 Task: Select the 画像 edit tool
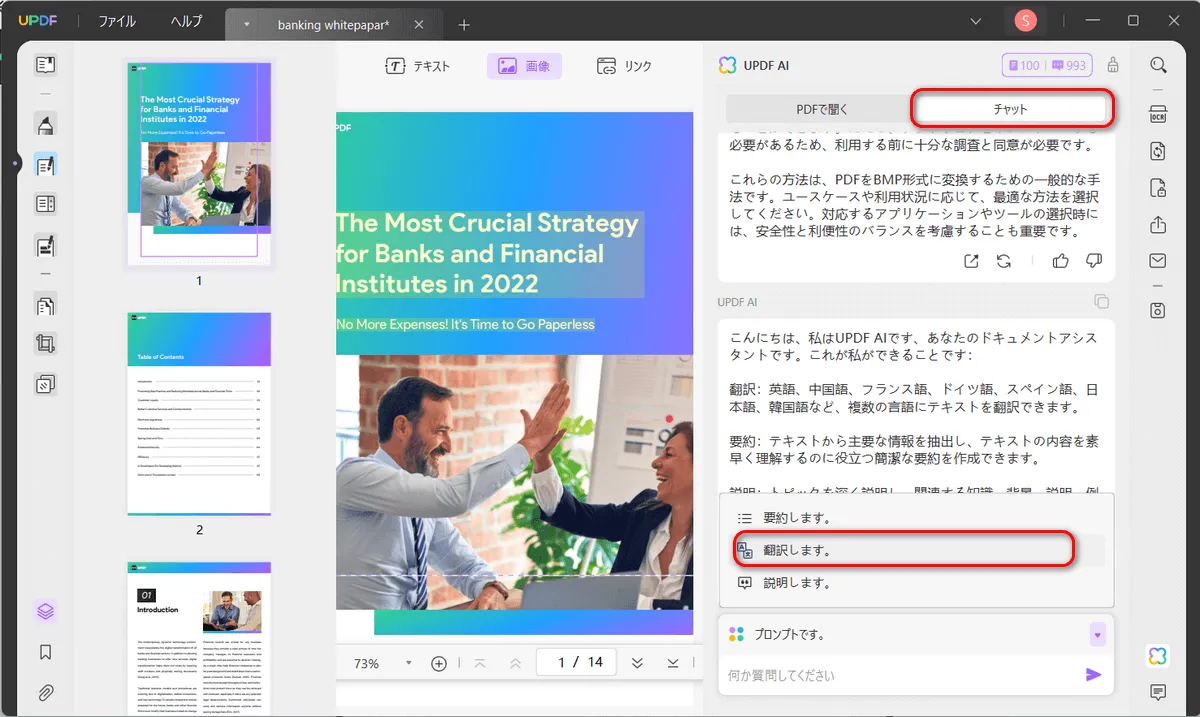524,66
